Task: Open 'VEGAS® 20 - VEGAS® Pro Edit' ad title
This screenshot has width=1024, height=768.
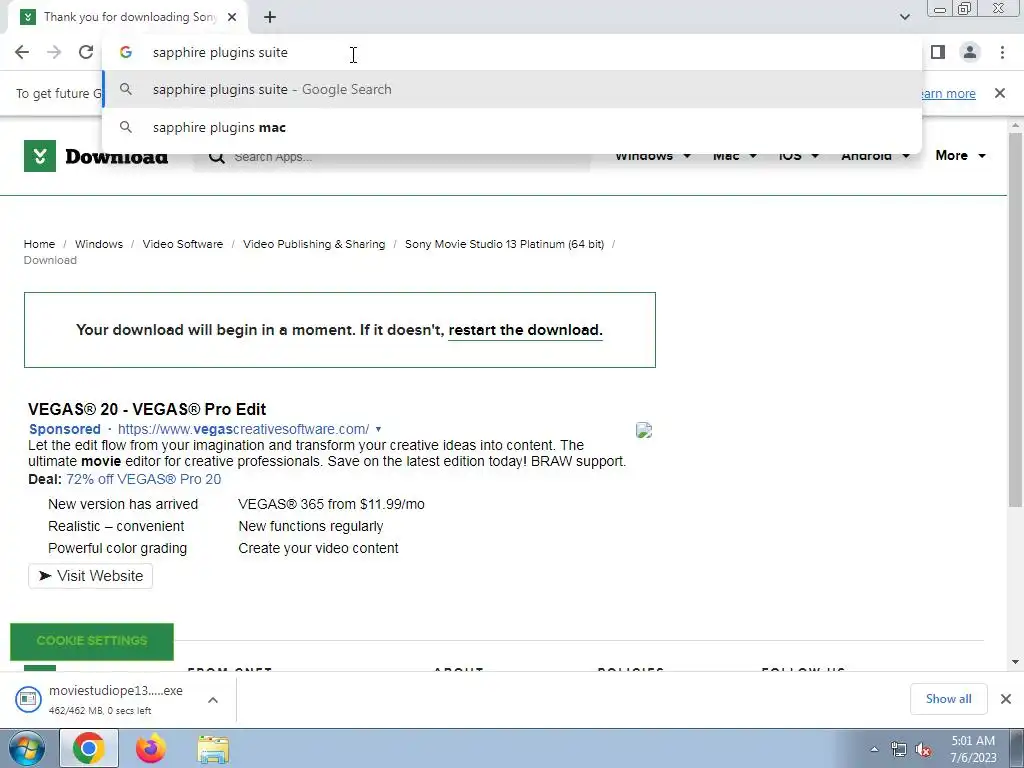Action: (x=147, y=409)
